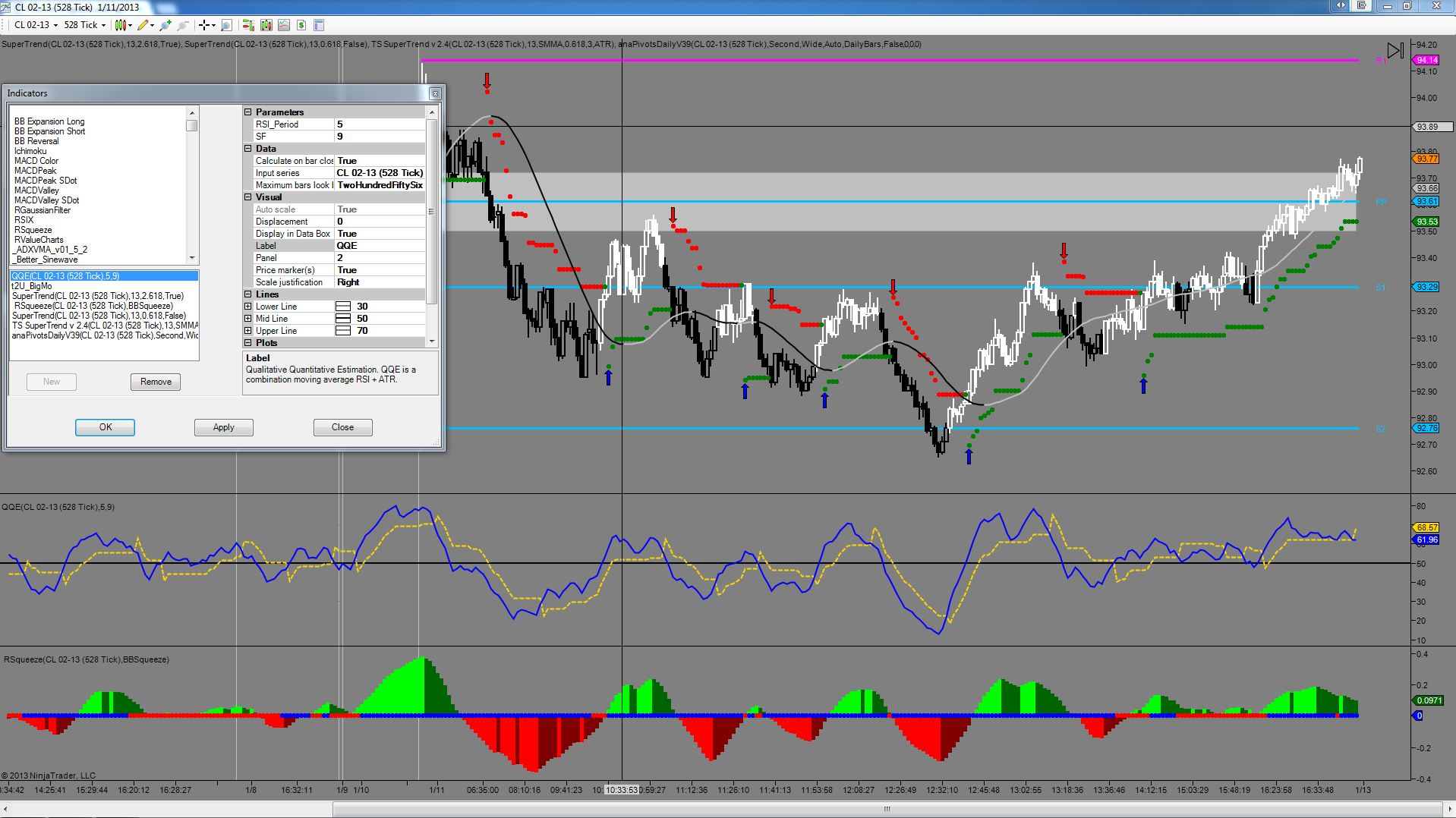Collapse the Data section
This screenshot has width=1456, height=818.
pos(247,149)
